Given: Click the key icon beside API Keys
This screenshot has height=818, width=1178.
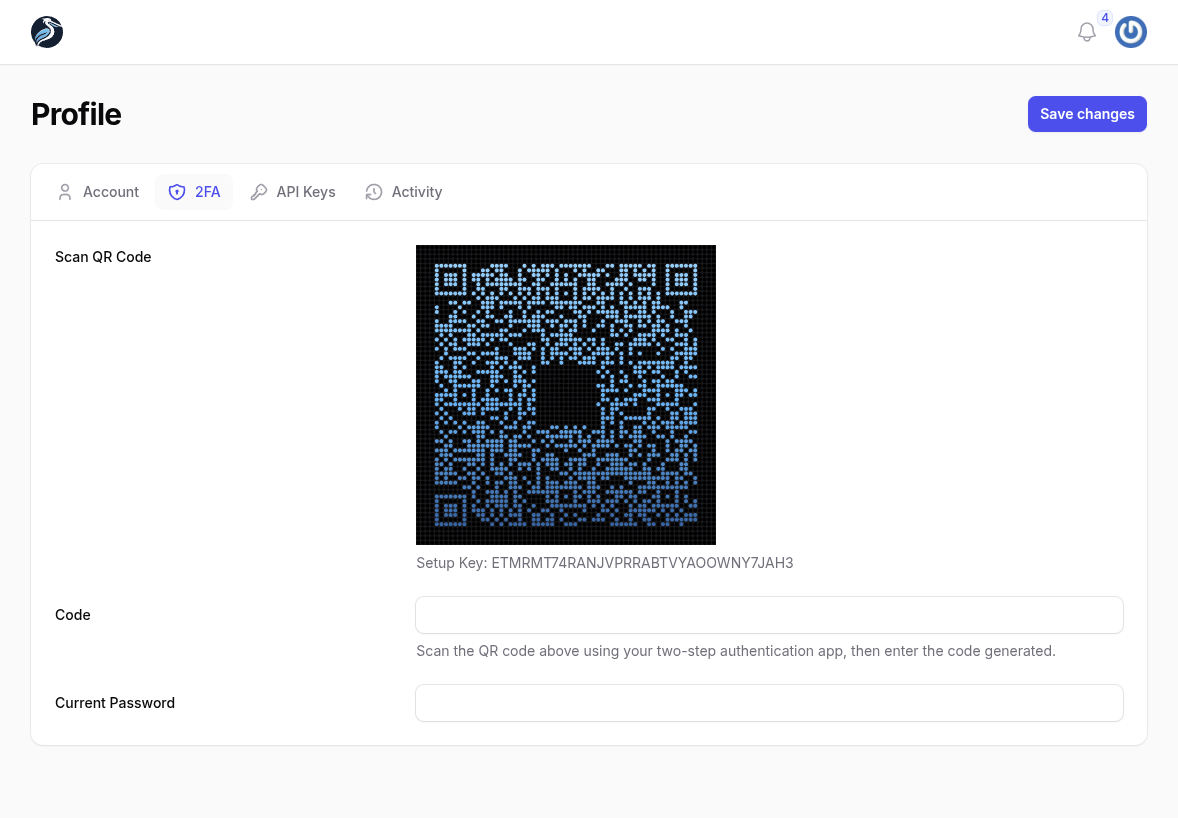Looking at the screenshot, I should coord(258,192).
